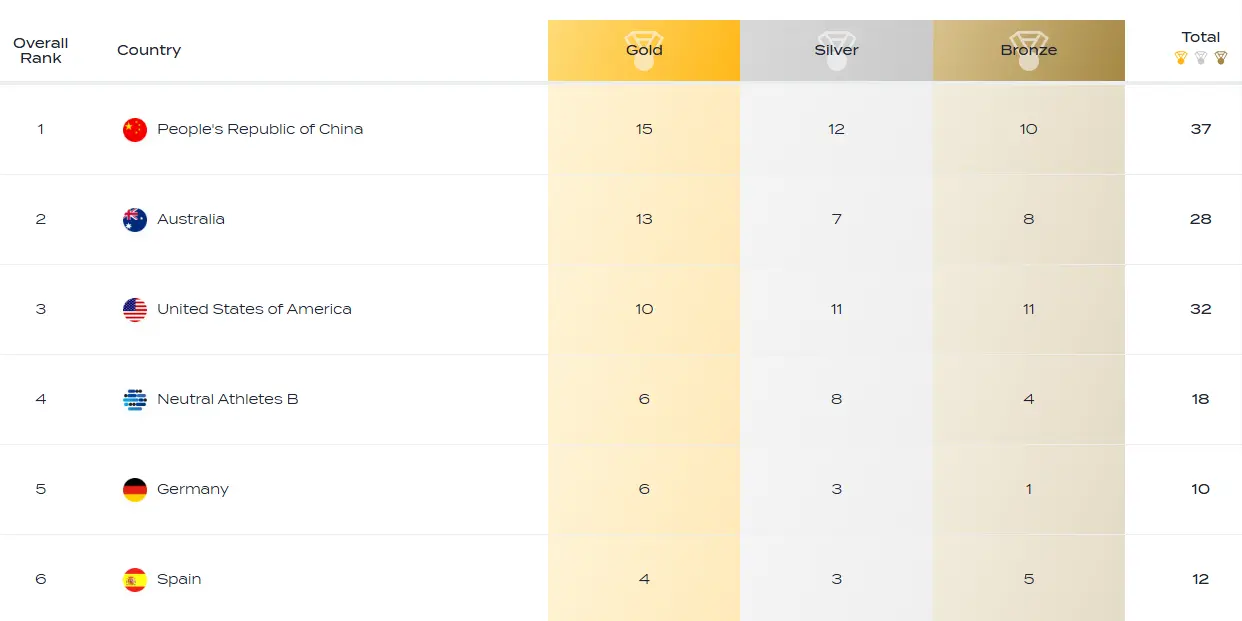1242x621 pixels.
Task: Open the Australia country name link
Action: pos(191,219)
